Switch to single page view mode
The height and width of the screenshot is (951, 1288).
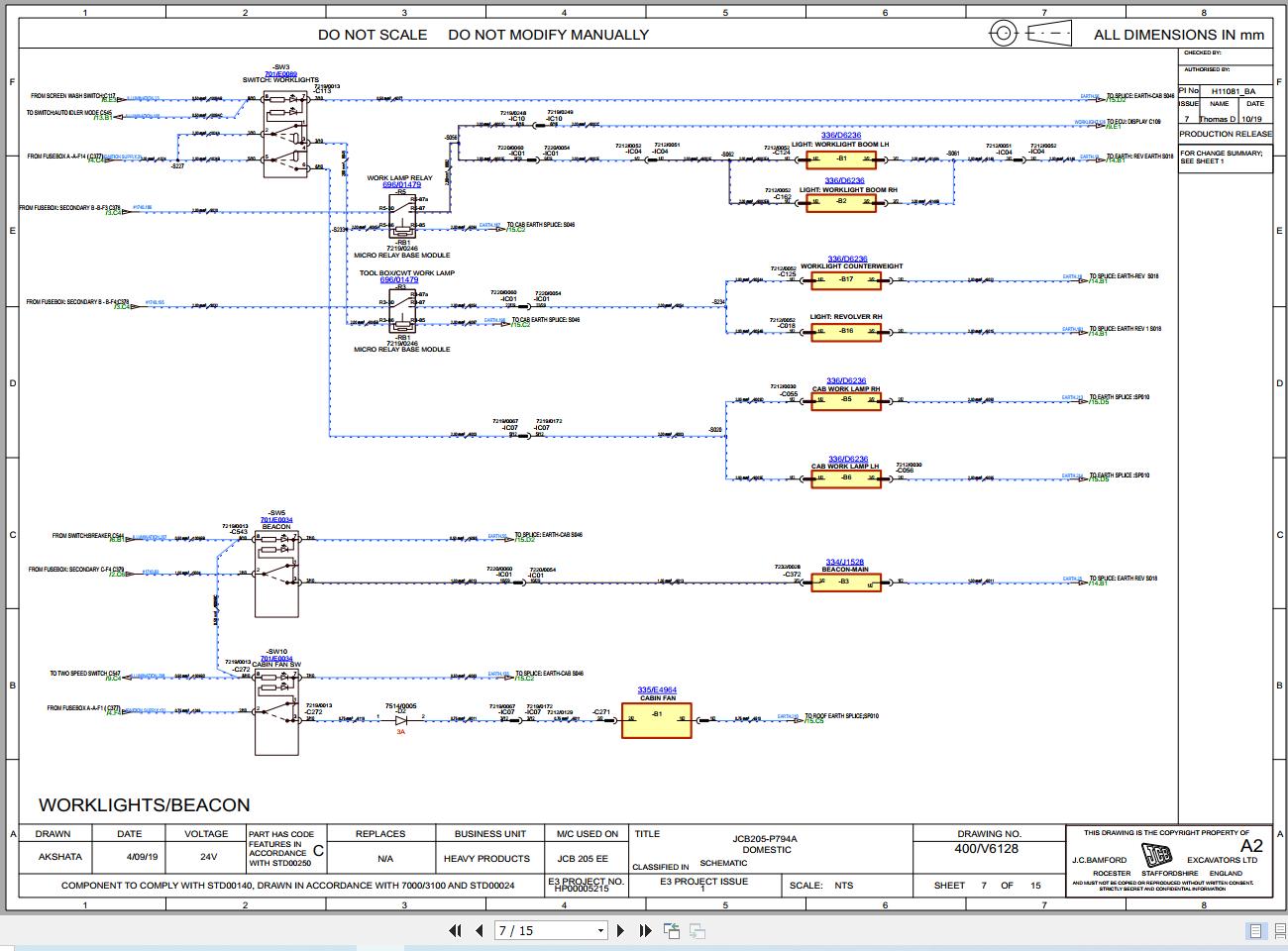click(x=1255, y=930)
